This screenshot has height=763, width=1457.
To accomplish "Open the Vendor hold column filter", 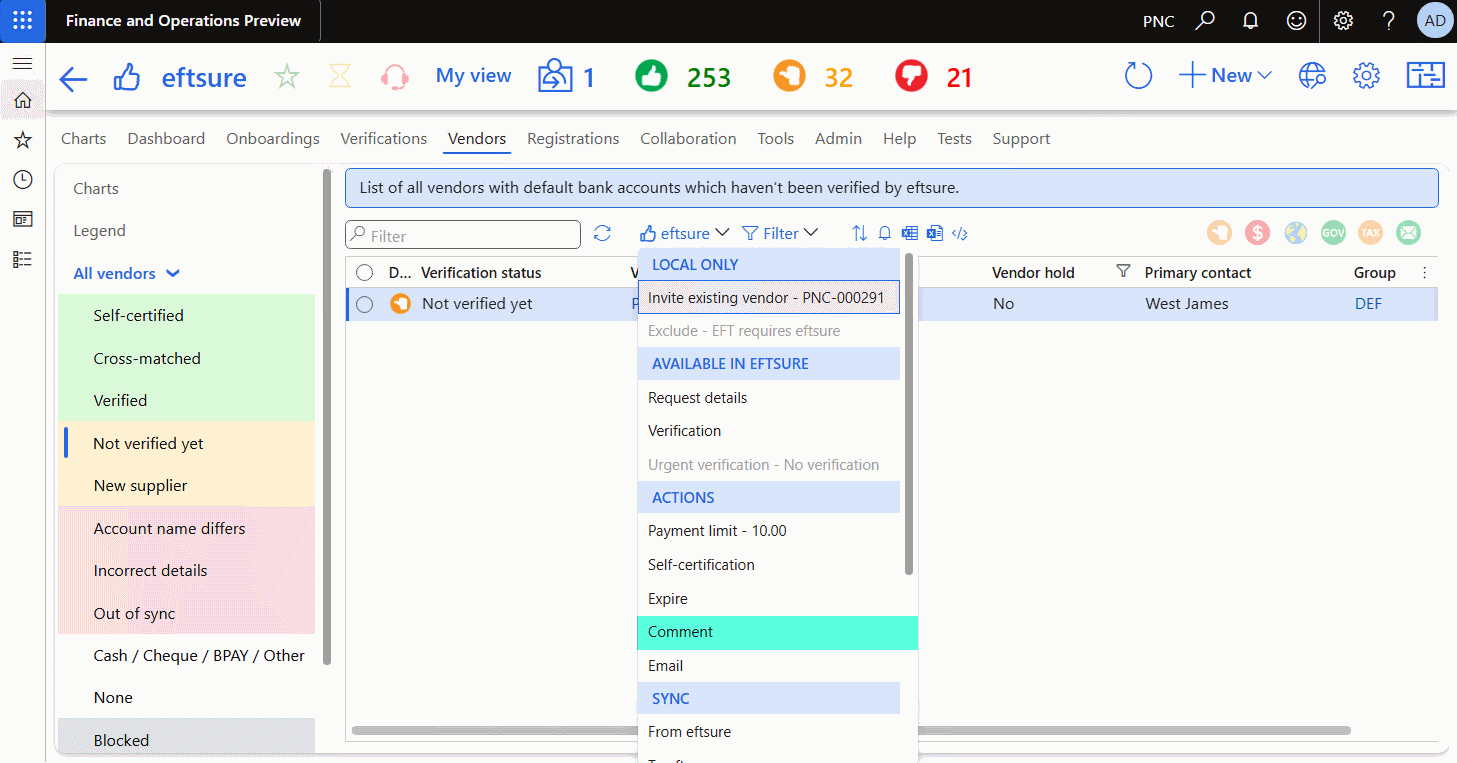I will [1123, 272].
